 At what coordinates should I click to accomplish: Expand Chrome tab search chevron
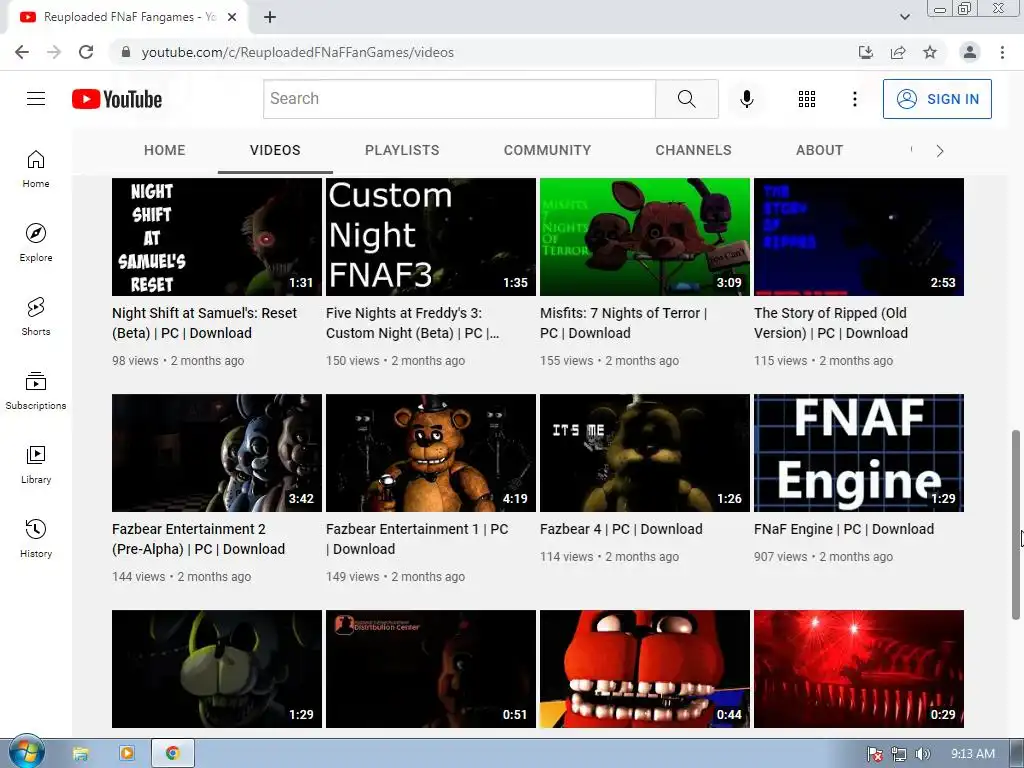click(904, 17)
